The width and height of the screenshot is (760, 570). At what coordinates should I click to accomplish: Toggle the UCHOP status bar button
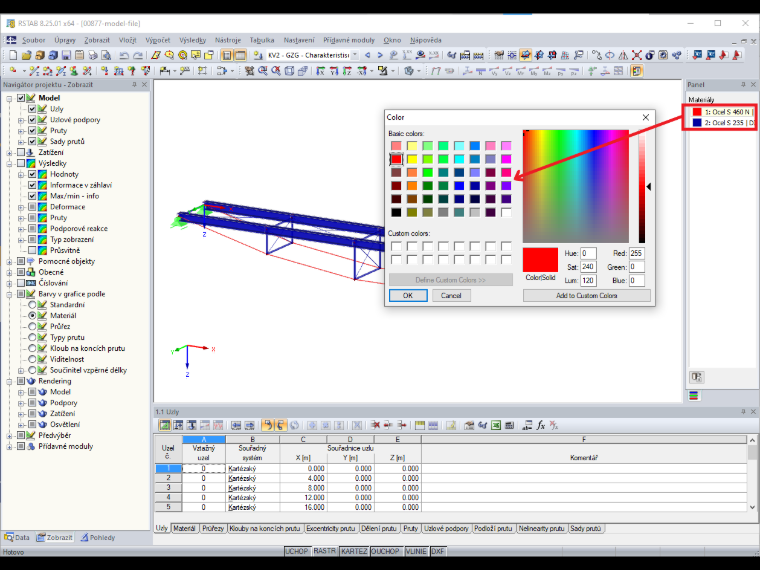click(297, 551)
